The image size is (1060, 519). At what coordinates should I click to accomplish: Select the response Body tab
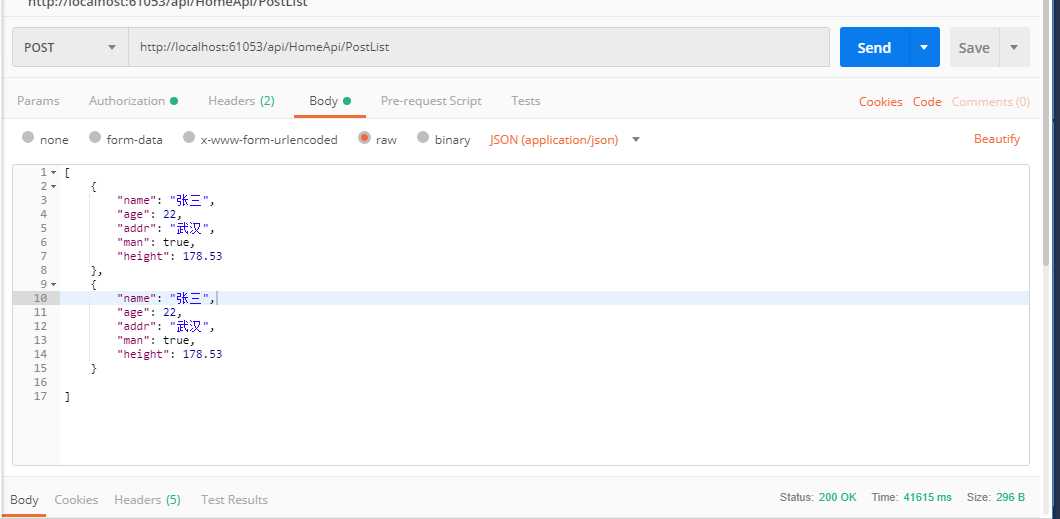coord(24,499)
